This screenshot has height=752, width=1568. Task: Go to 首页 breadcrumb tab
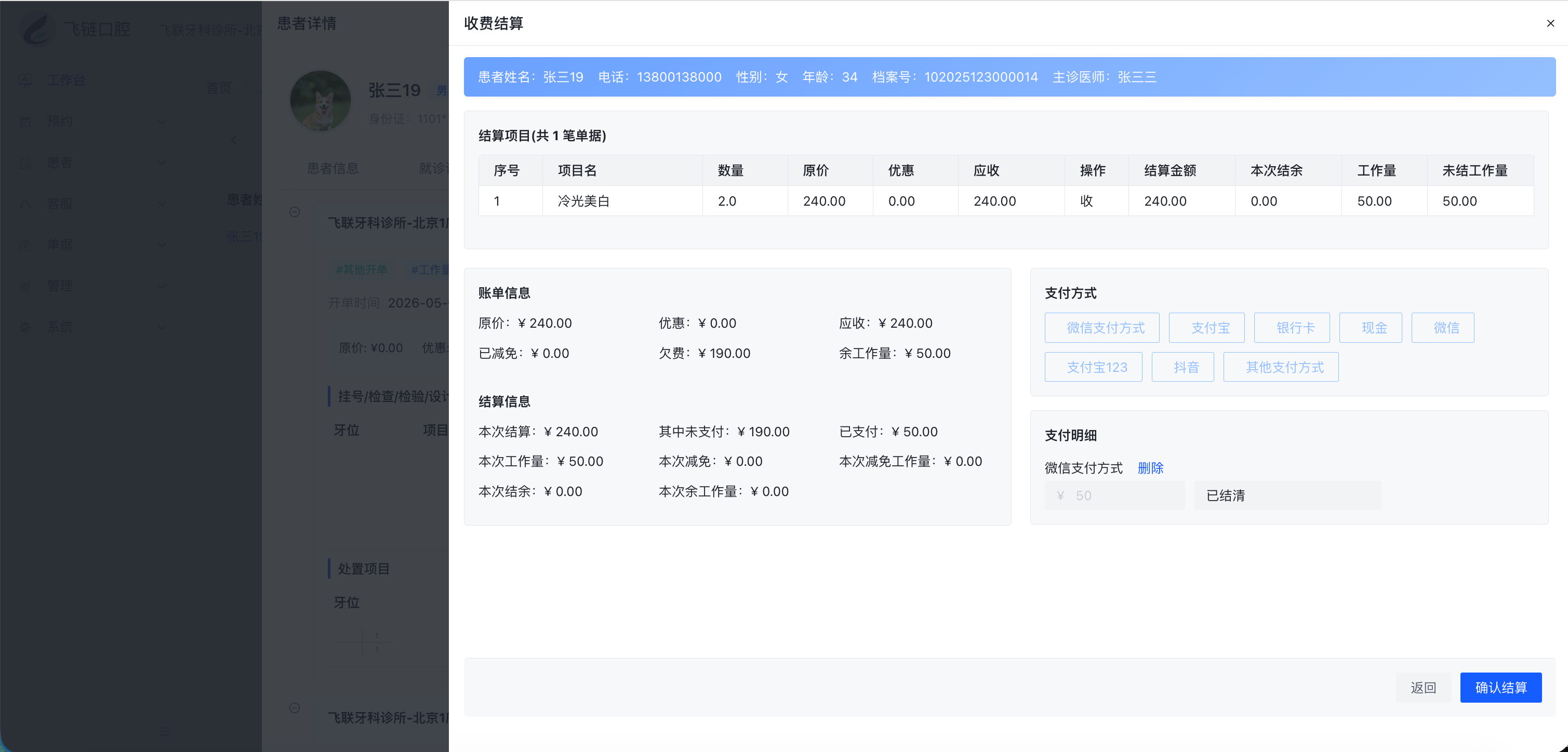click(219, 88)
